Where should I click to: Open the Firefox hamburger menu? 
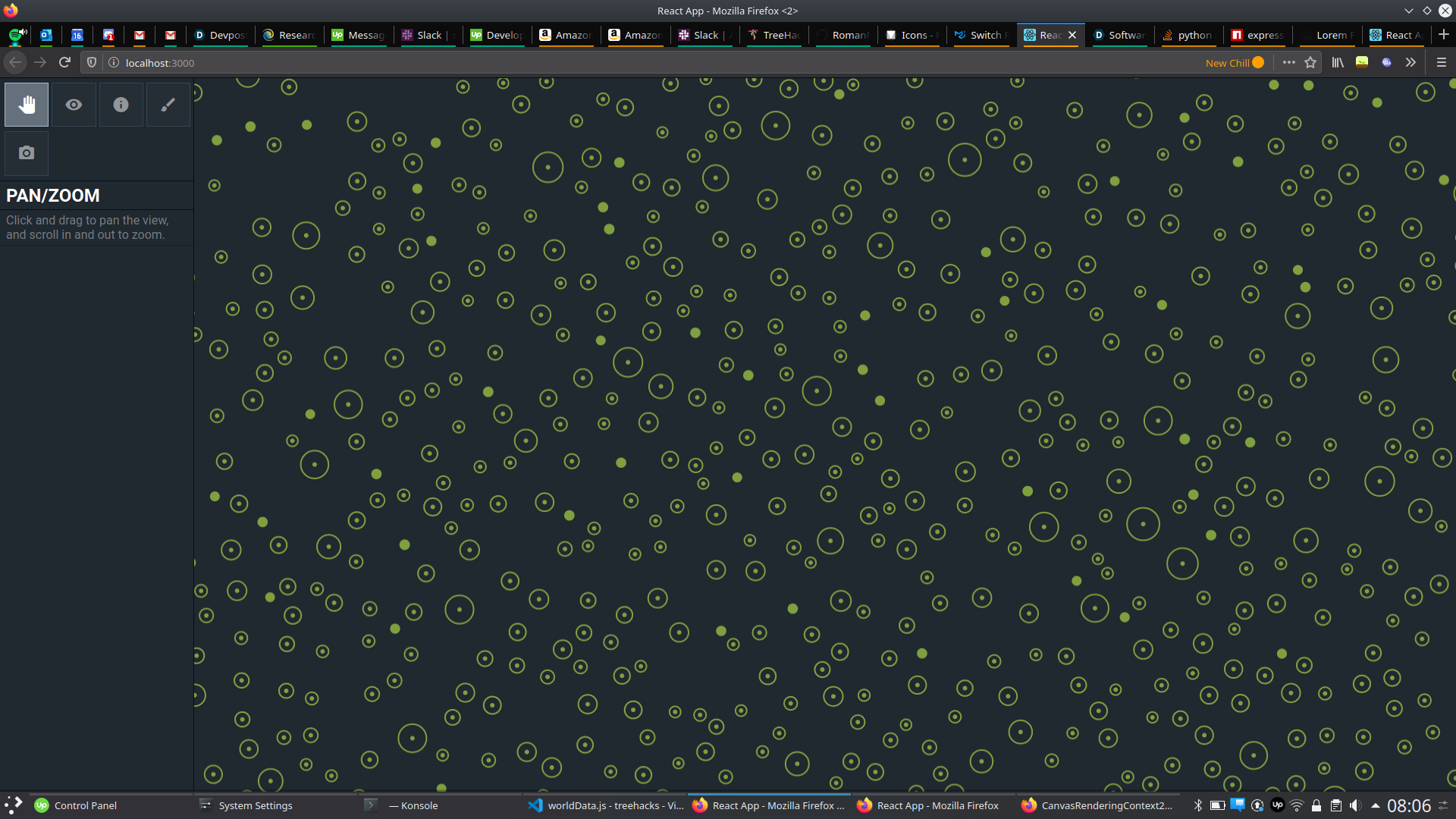tap(1442, 63)
